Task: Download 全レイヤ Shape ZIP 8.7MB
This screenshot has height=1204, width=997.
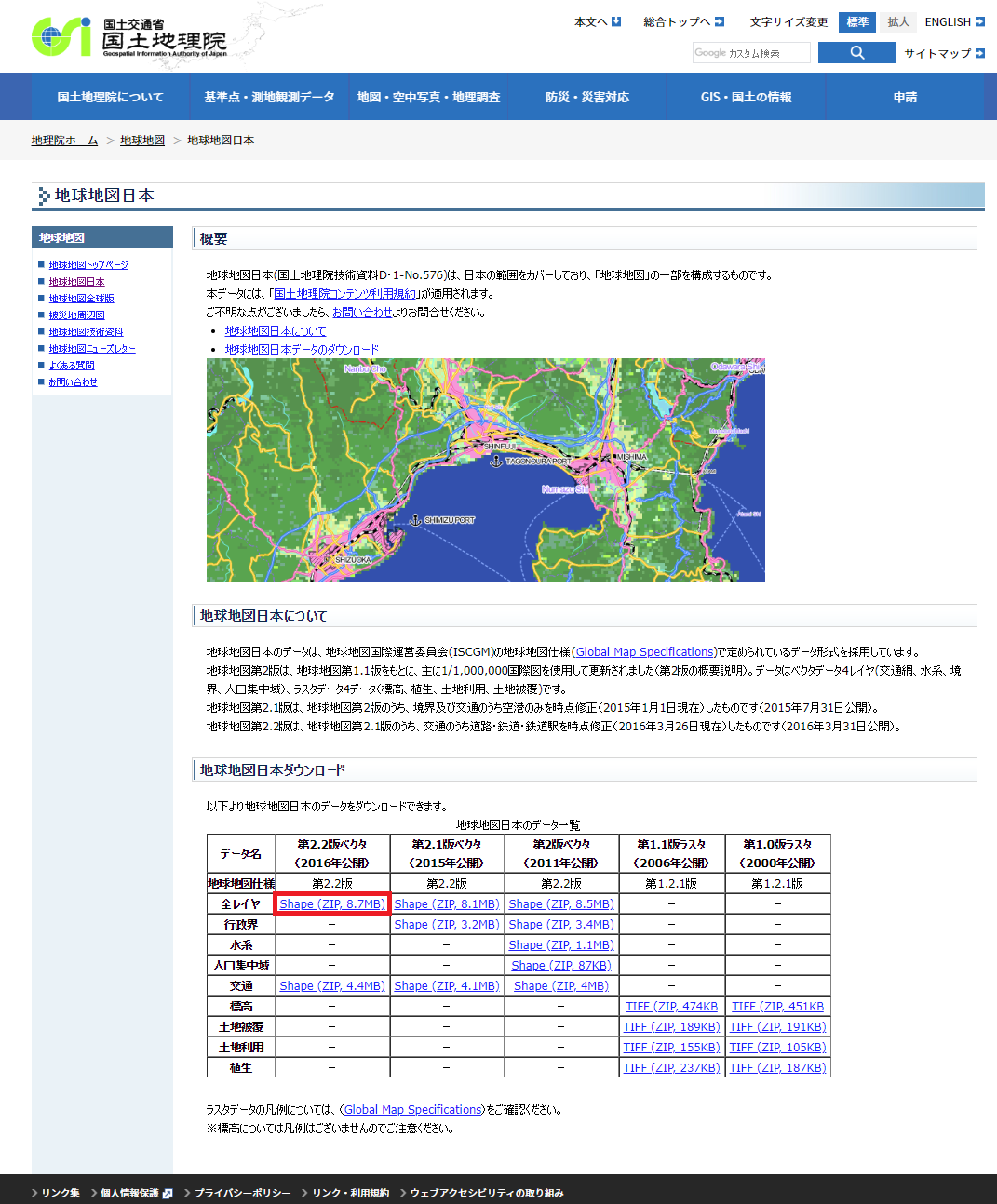Action: click(331, 904)
